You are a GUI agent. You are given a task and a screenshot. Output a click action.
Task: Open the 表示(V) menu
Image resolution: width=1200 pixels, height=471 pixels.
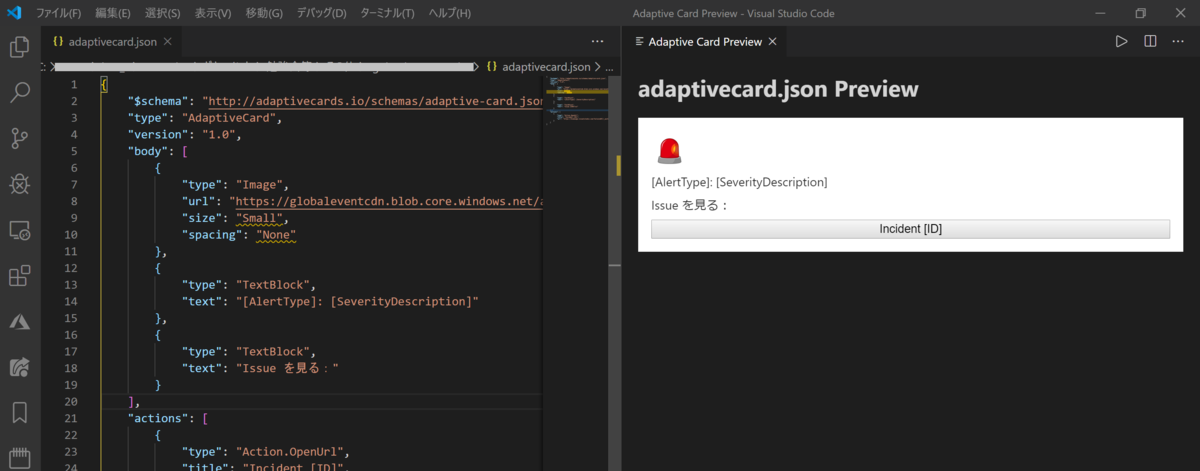[x=212, y=13]
